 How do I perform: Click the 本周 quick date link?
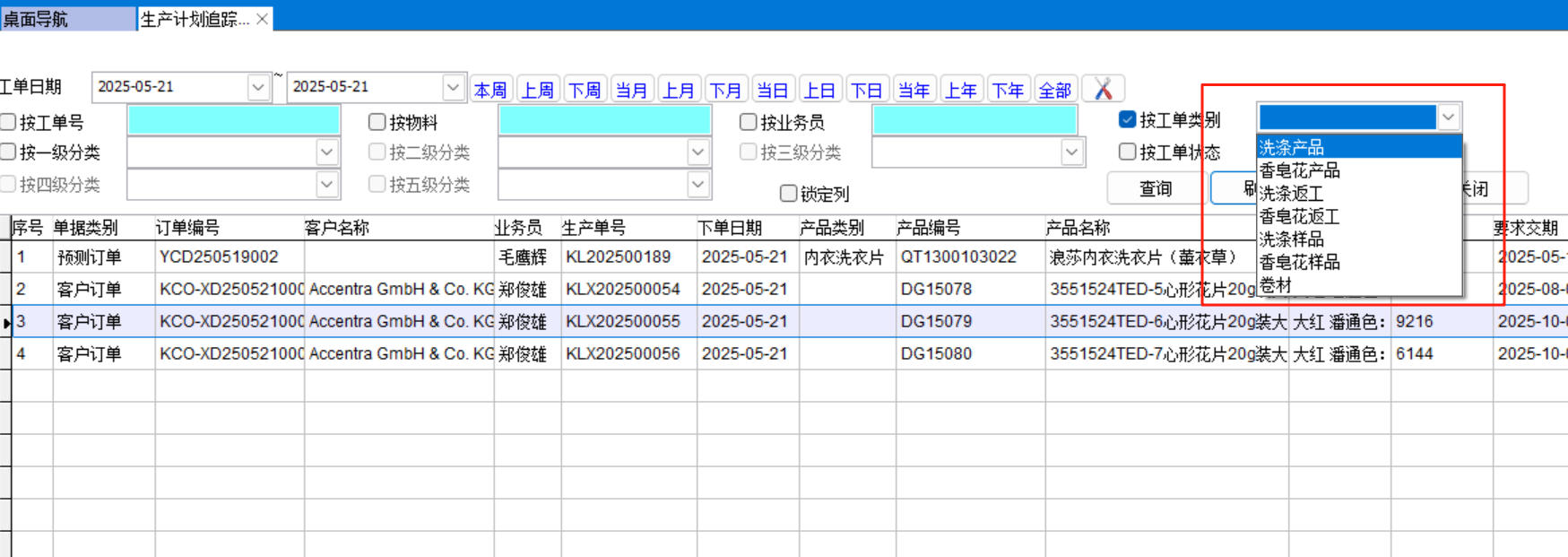click(x=490, y=90)
